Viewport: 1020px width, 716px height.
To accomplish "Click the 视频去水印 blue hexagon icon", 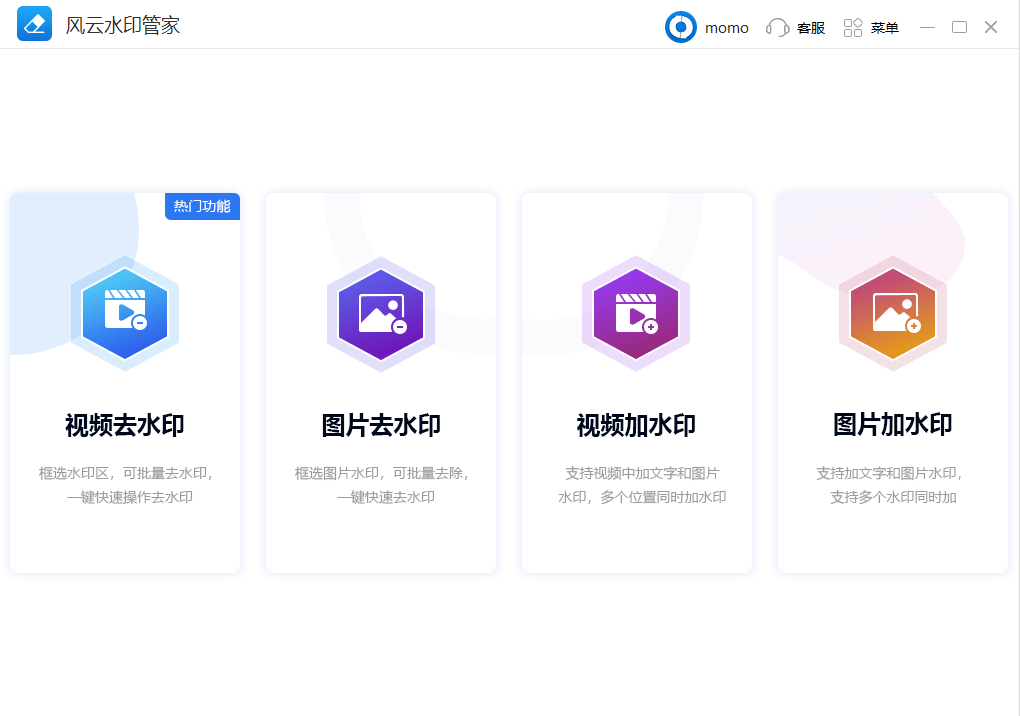I will click(x=125, y=313).
